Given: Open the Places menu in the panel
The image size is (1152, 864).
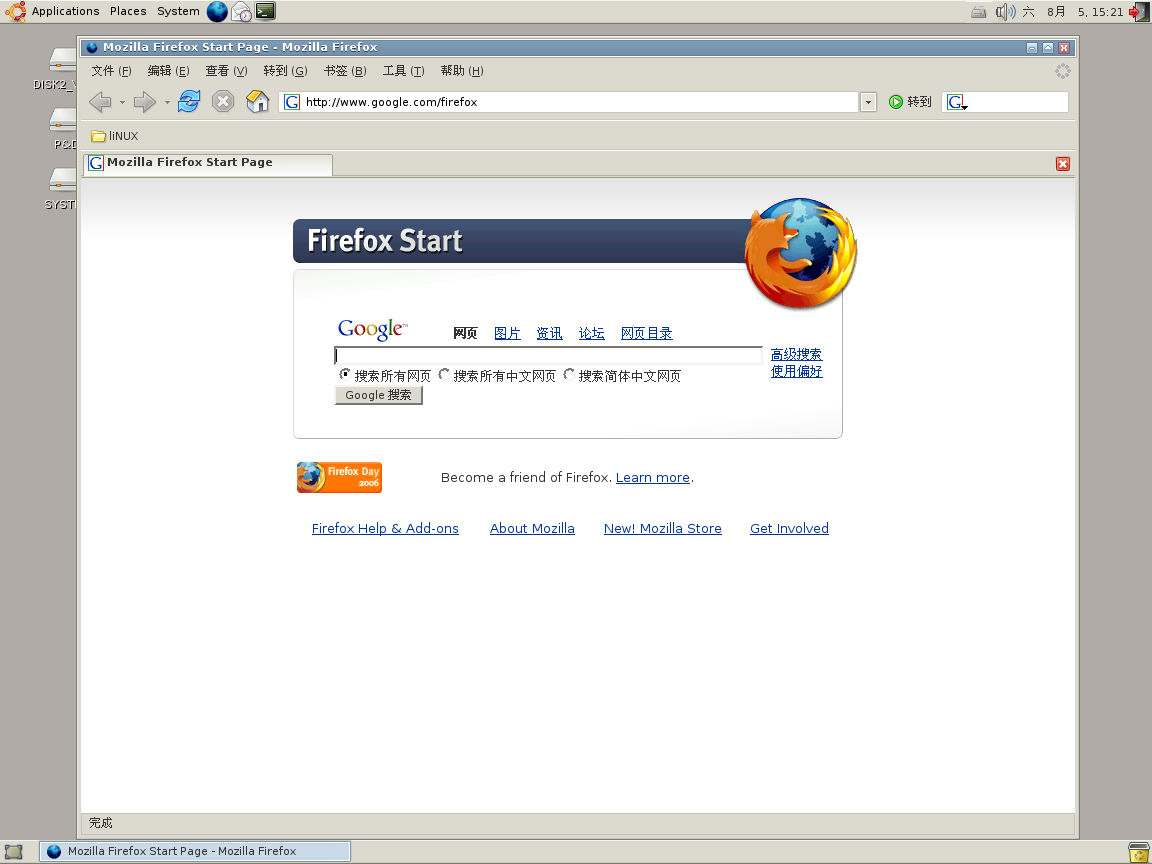Looking at the screenshot, I should 128,11.
